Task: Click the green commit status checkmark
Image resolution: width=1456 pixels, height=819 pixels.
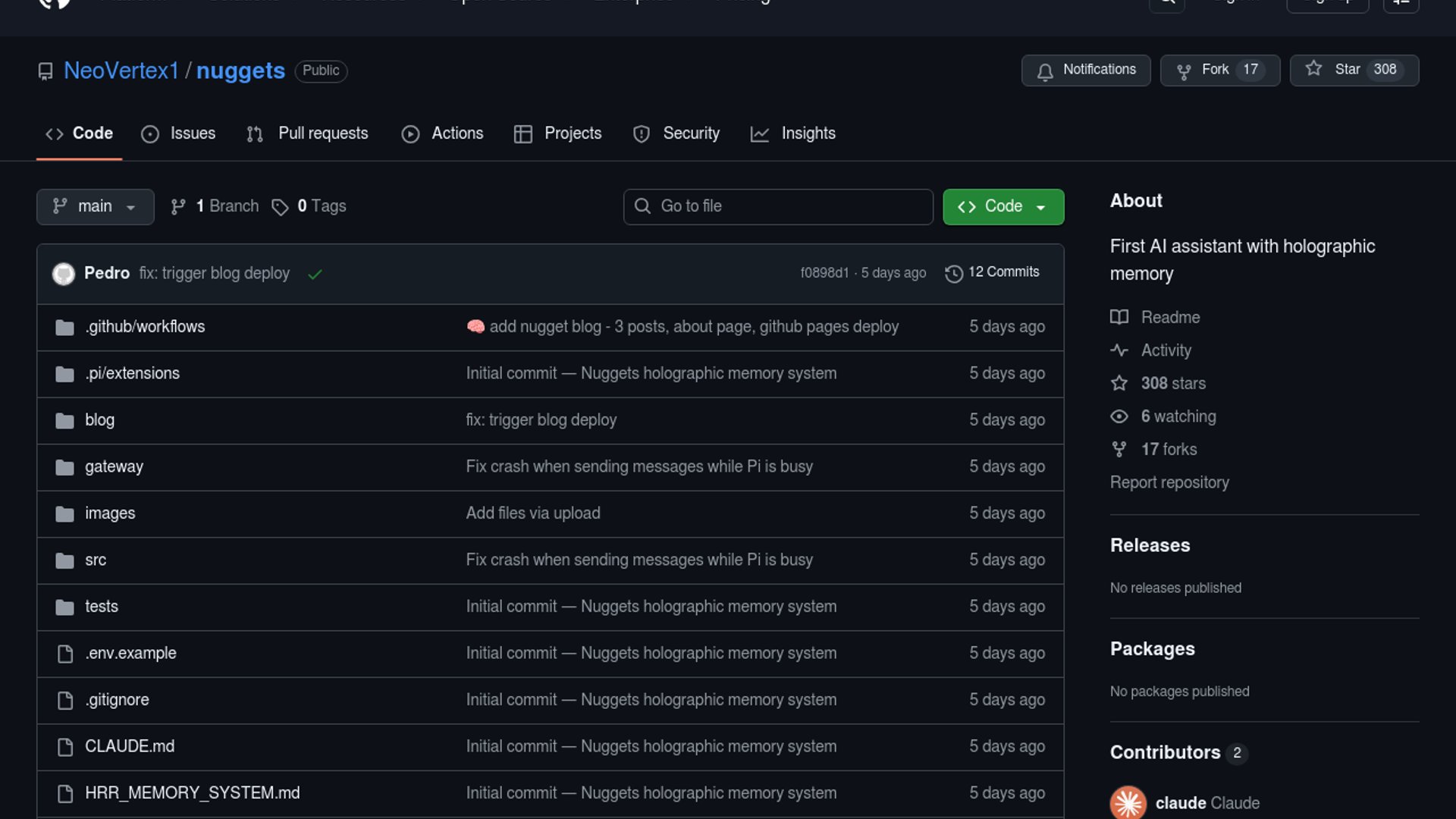Action: (315, 275)
